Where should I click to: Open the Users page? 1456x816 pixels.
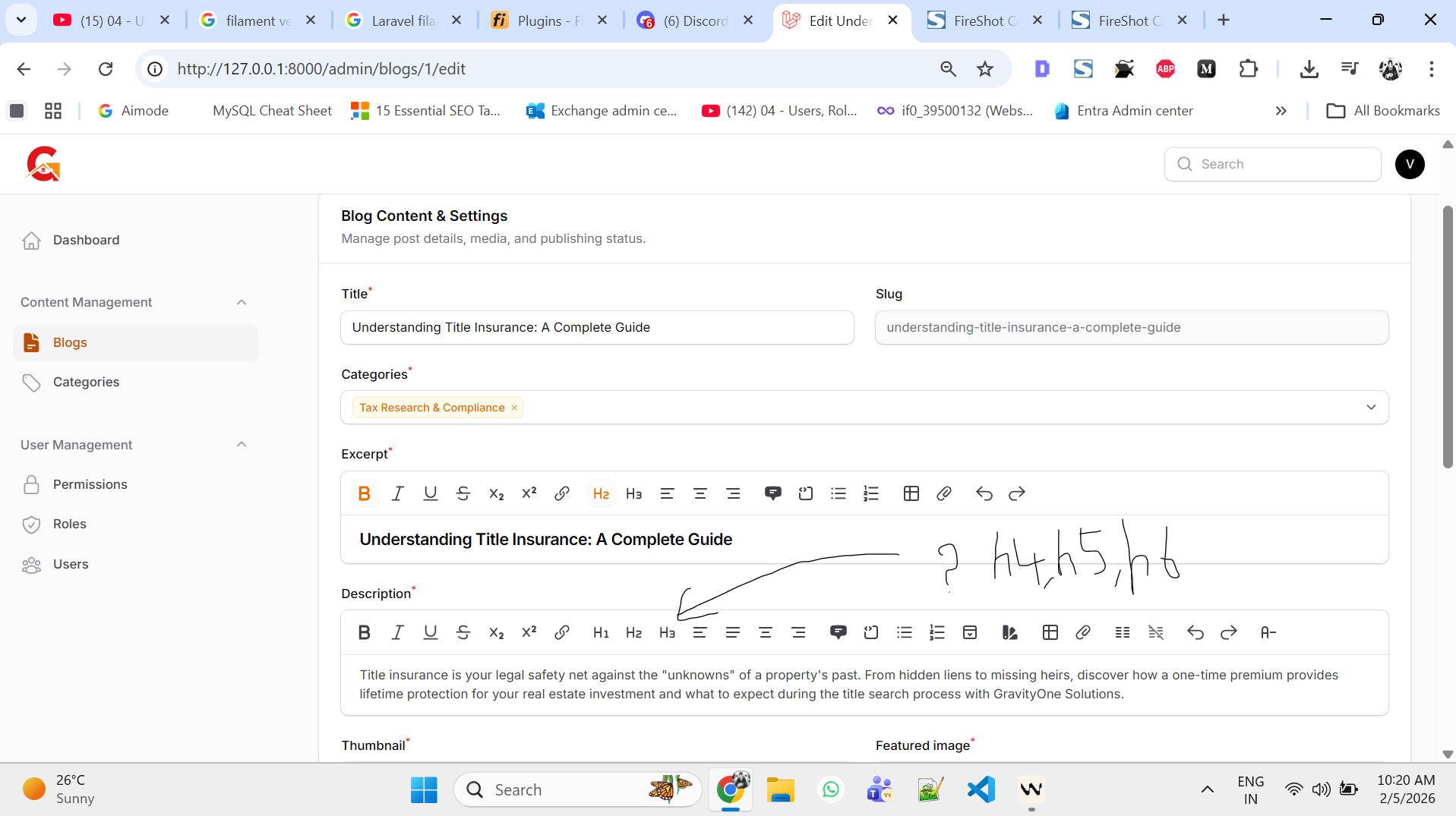click(x=136, y=564)
